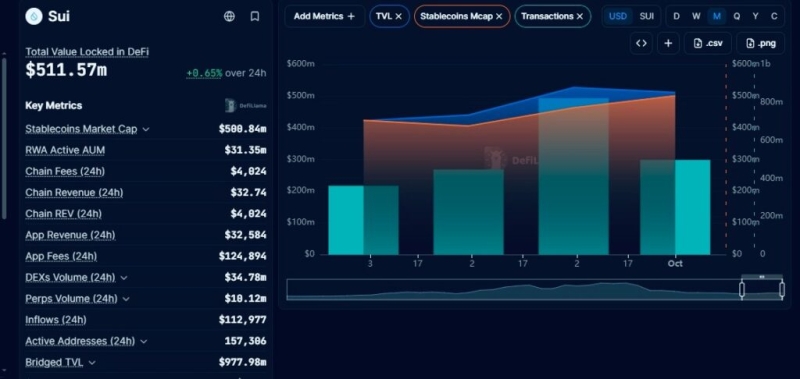Select daily D interval

point(677,16)
